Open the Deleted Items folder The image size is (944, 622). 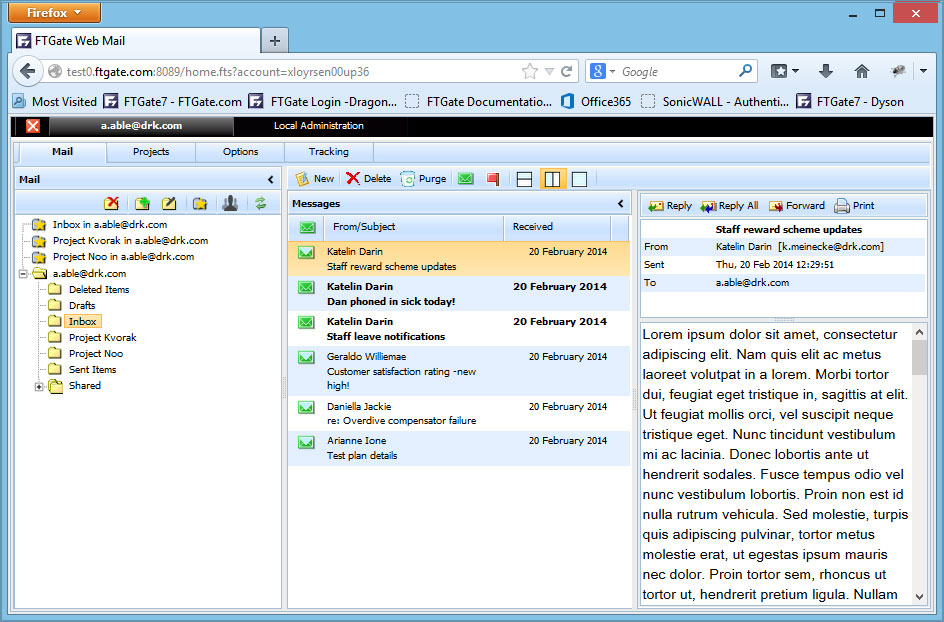coord(99,290)
